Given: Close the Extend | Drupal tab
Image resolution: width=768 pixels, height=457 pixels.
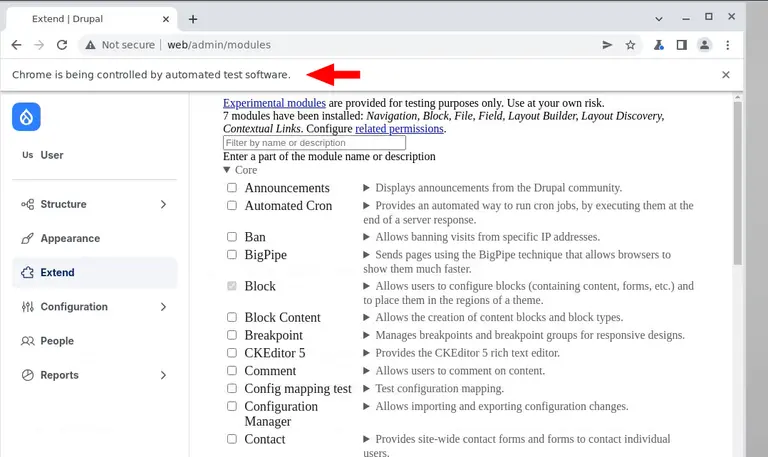Looking at the screenshot, I should click(x=166, y=19).
